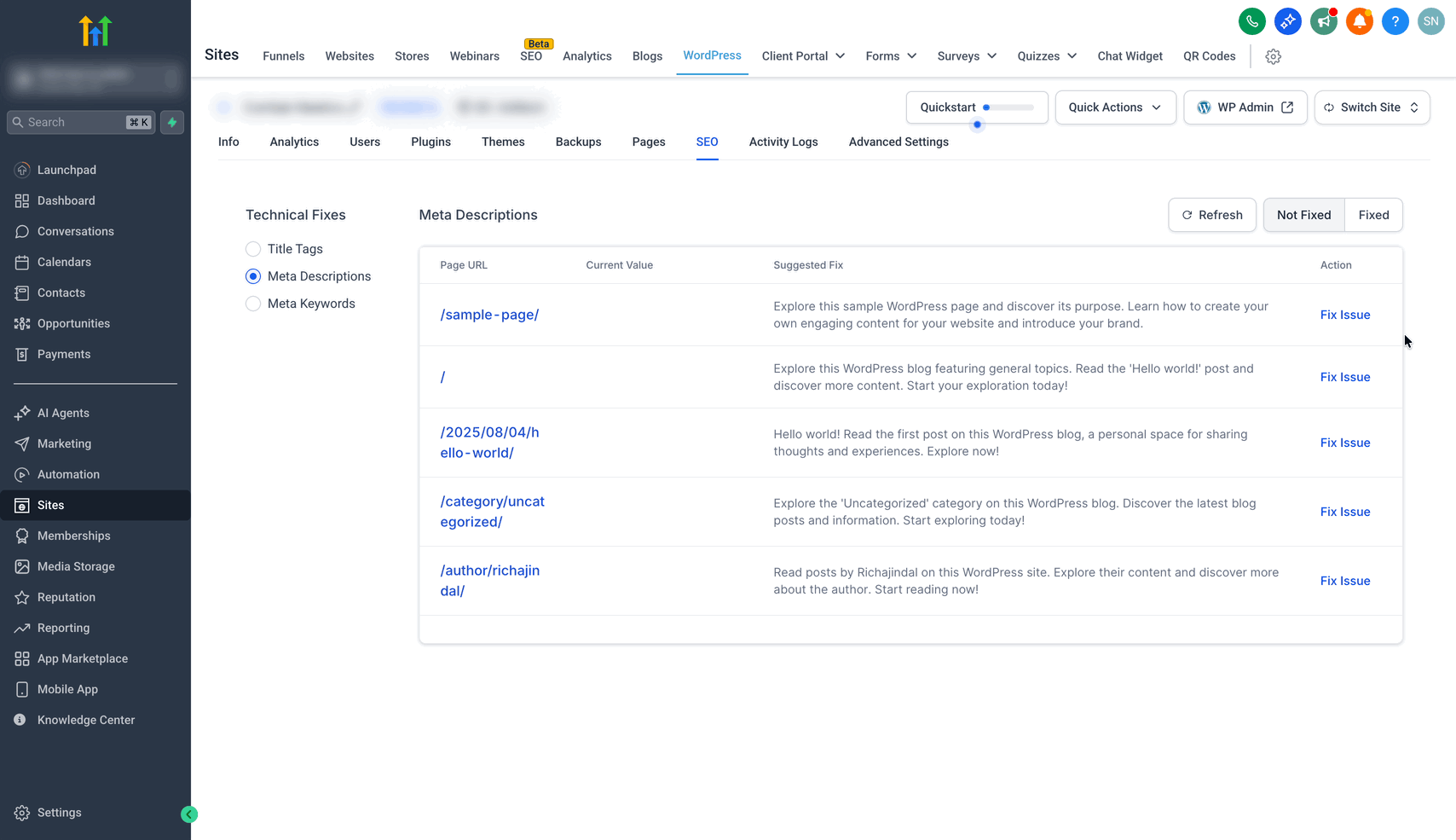Click the Quickstart progress bar

click(x=1008, y=107)
